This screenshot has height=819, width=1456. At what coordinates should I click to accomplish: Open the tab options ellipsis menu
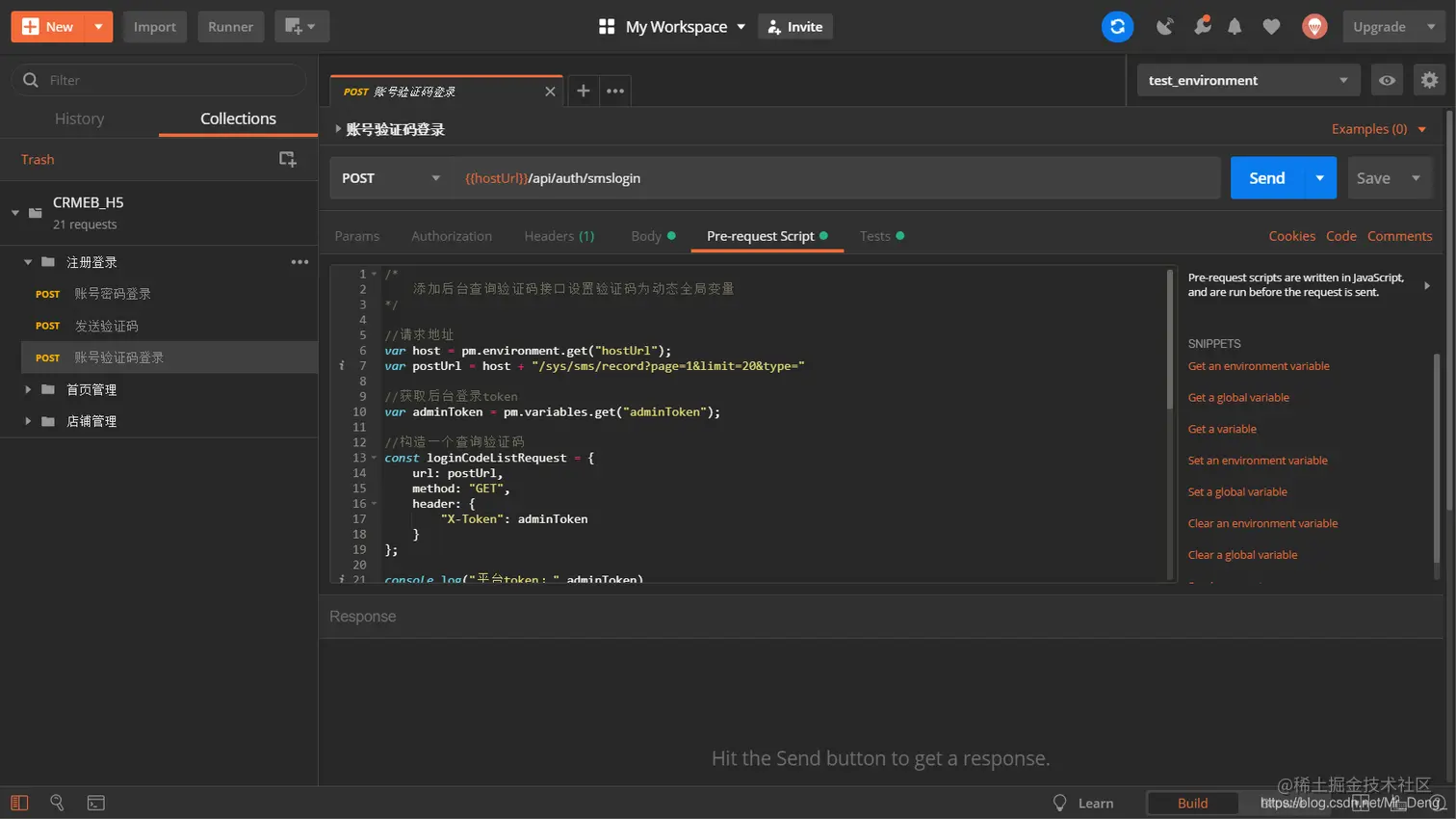tap(615, 91)
